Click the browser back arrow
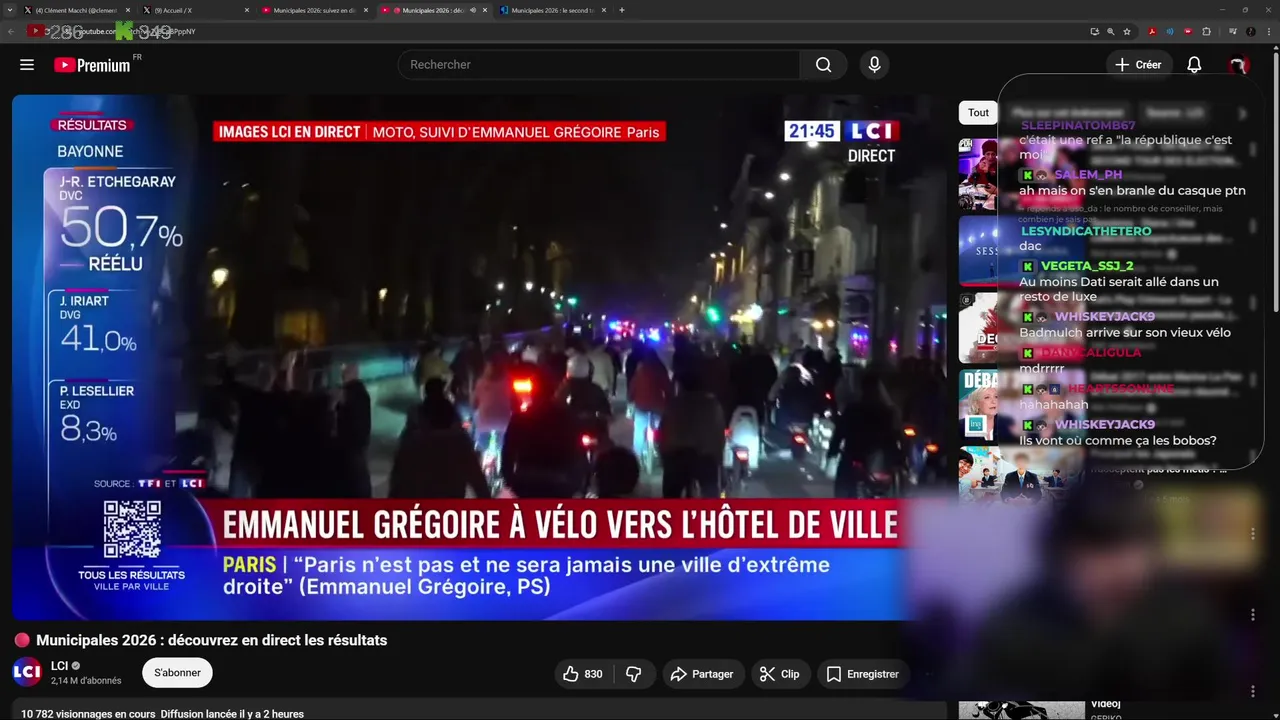 click(11, 31)
